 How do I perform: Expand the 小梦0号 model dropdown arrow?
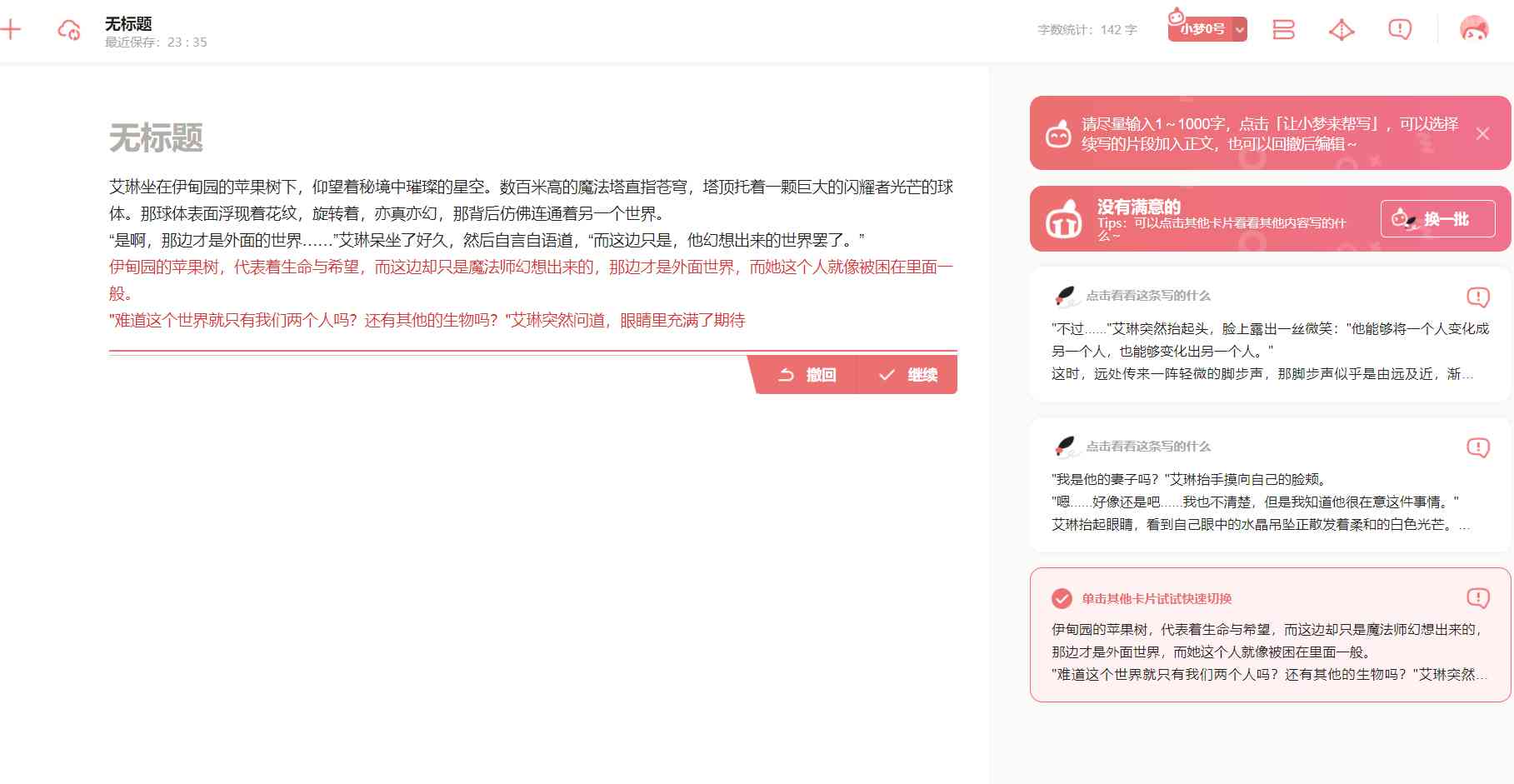point(1240,30)
